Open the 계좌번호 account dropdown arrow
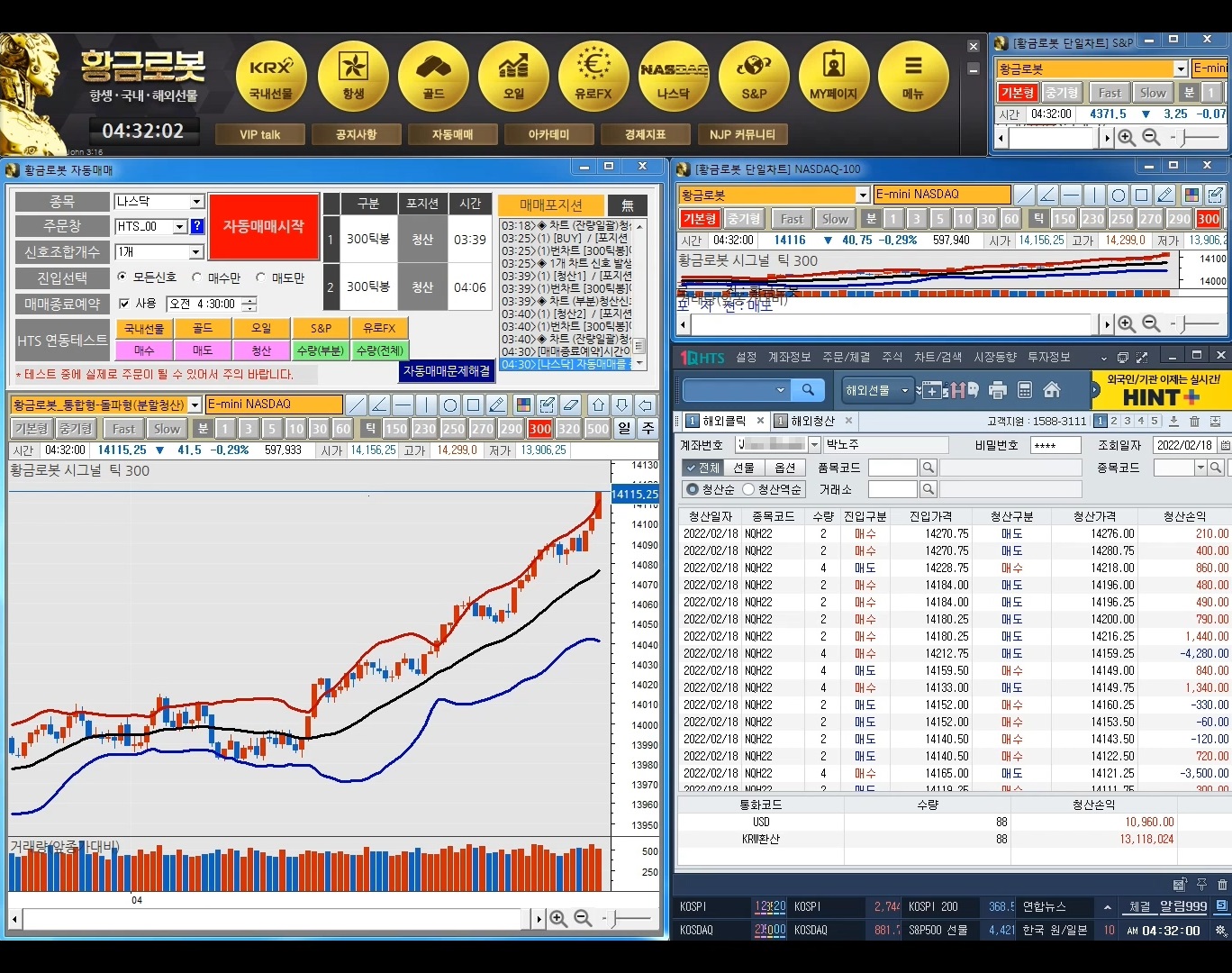This screenshot has height=973, width=1232. [814, 445]
